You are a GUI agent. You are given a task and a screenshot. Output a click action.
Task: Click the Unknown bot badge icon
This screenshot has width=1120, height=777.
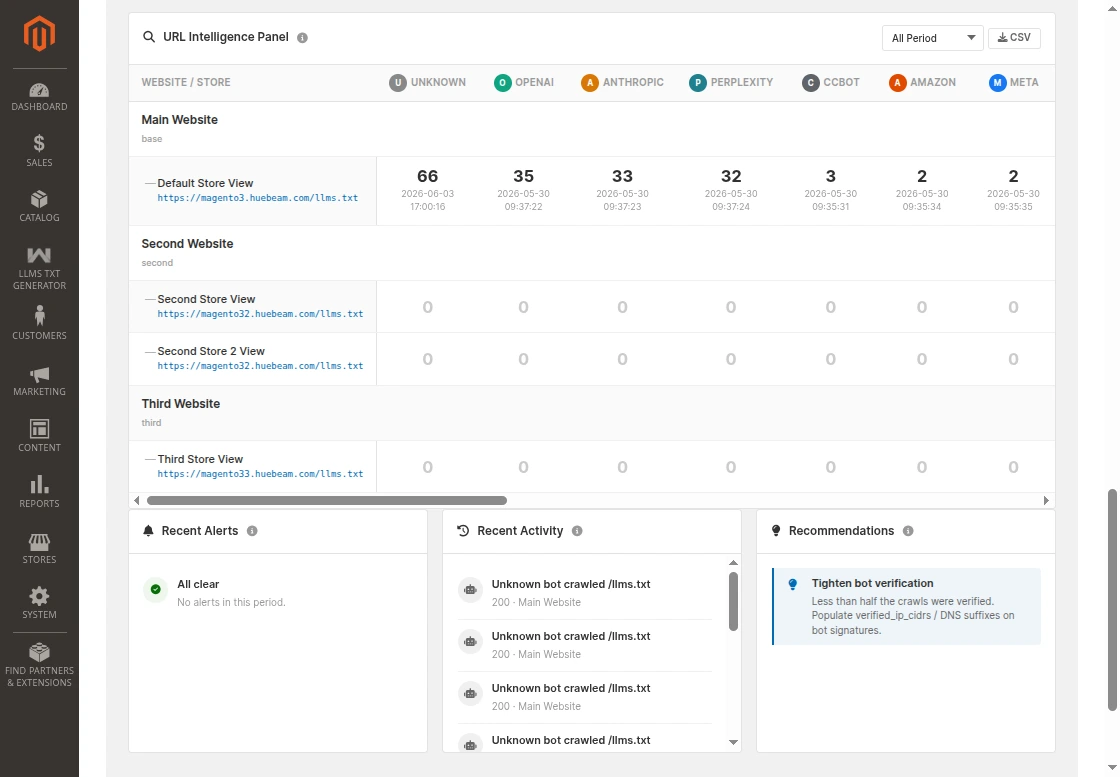point(398,83)
